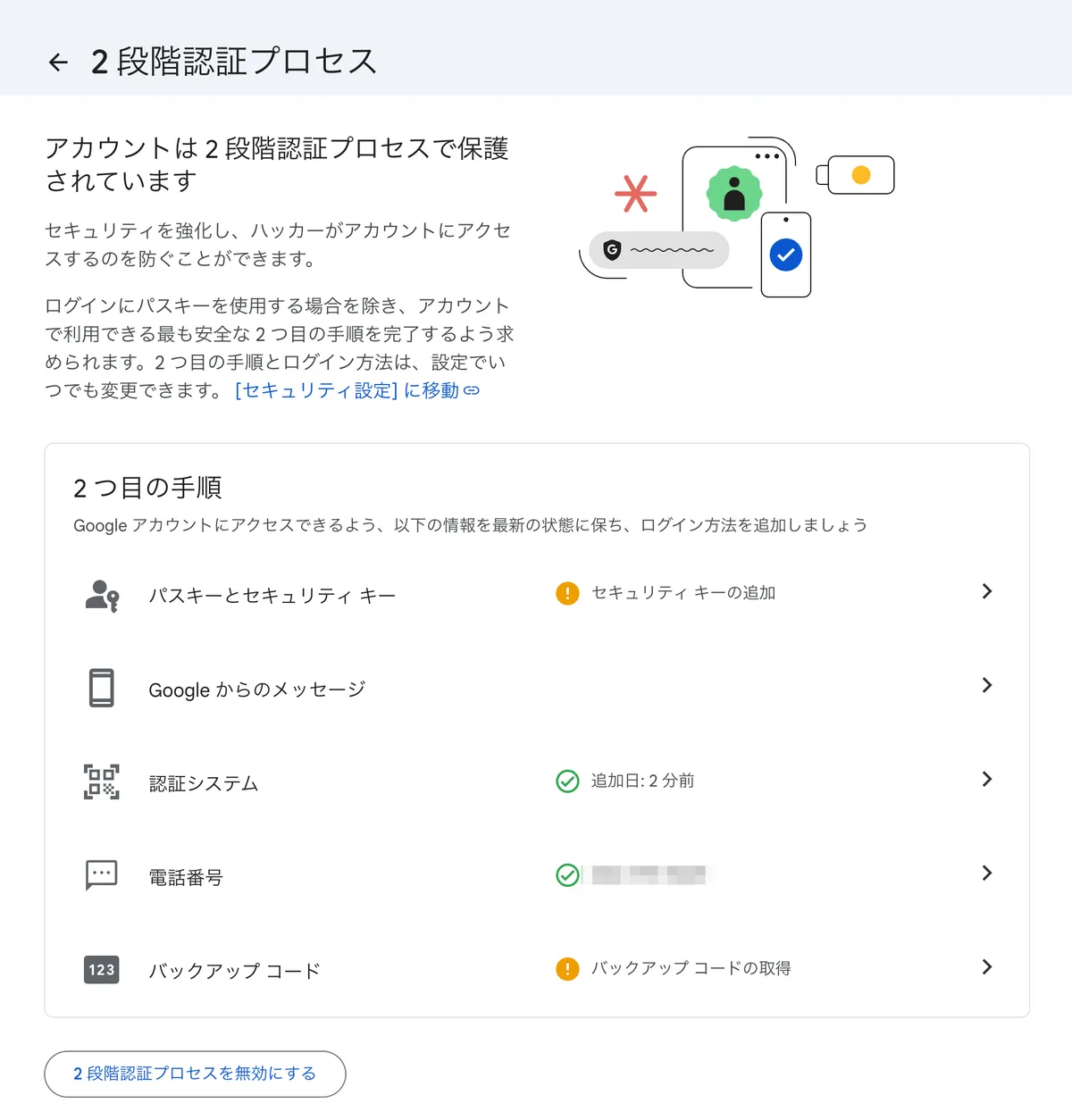Click orange warning icon beside セキュリティ キーの追加
The height and width of the screenshot is (1120, 1072).
567,593
